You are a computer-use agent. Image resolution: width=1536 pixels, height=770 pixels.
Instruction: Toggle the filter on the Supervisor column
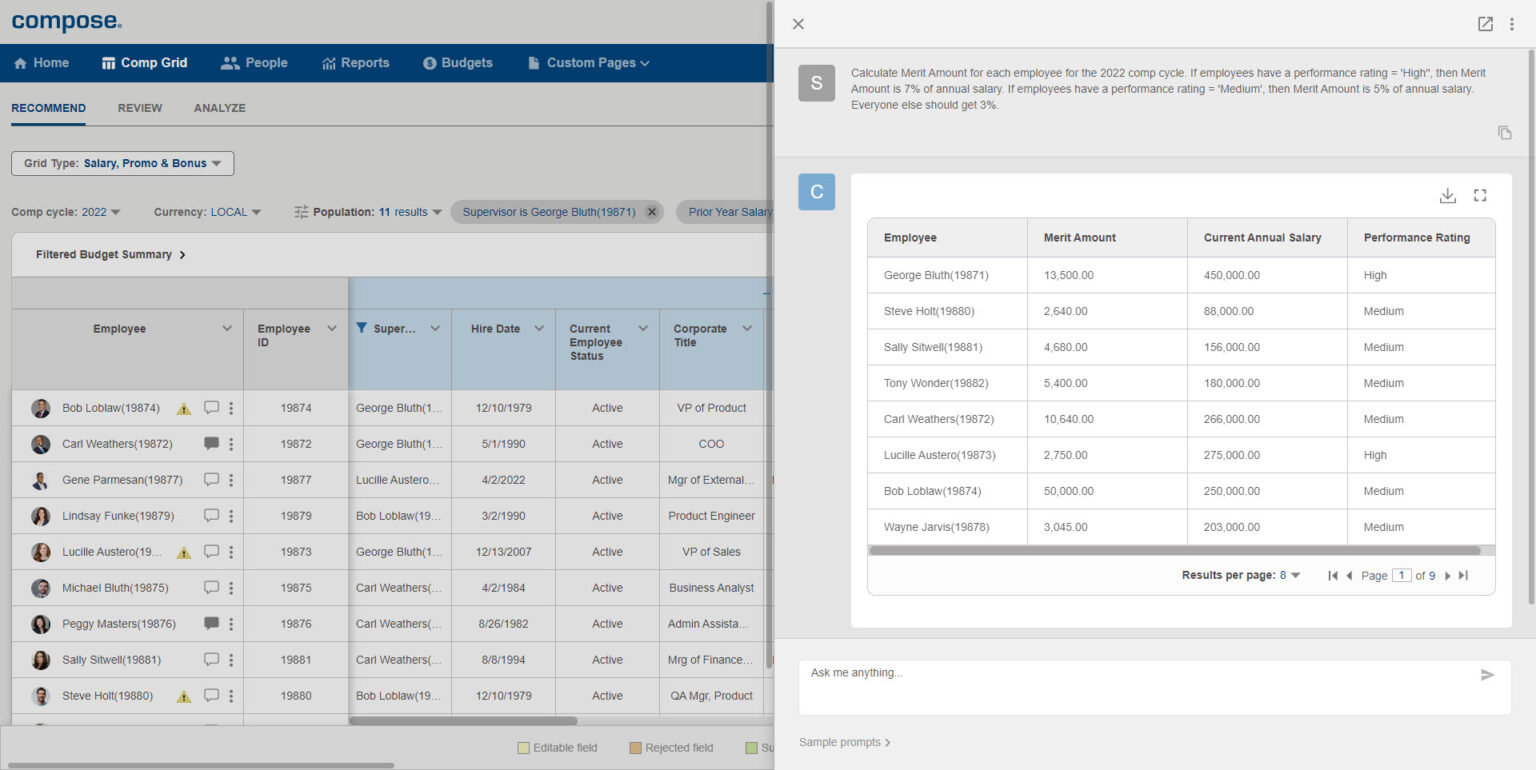click(361, 328)
